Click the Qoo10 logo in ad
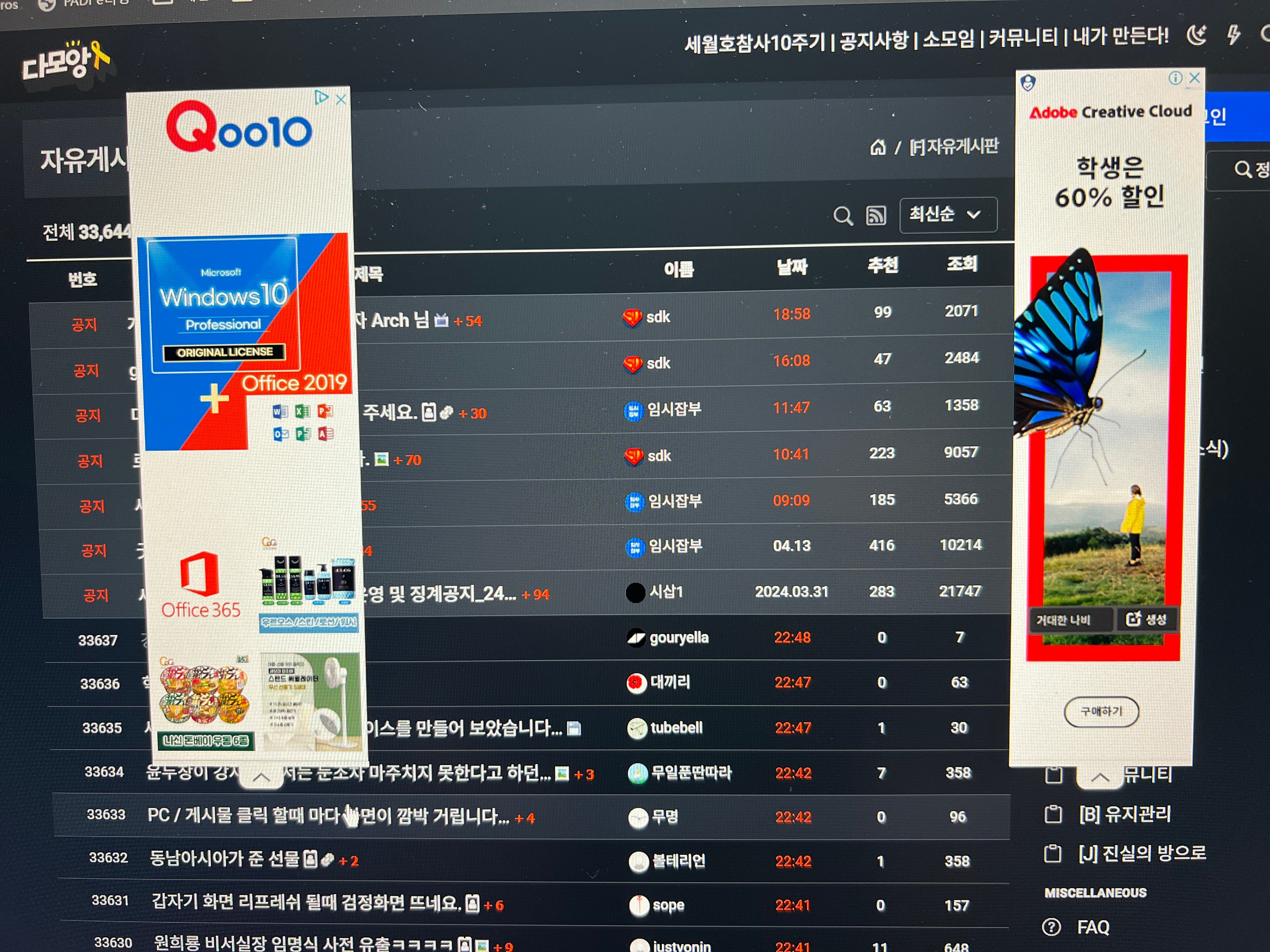Screen dimensions: 1270x952 click(x=239, y=127)
